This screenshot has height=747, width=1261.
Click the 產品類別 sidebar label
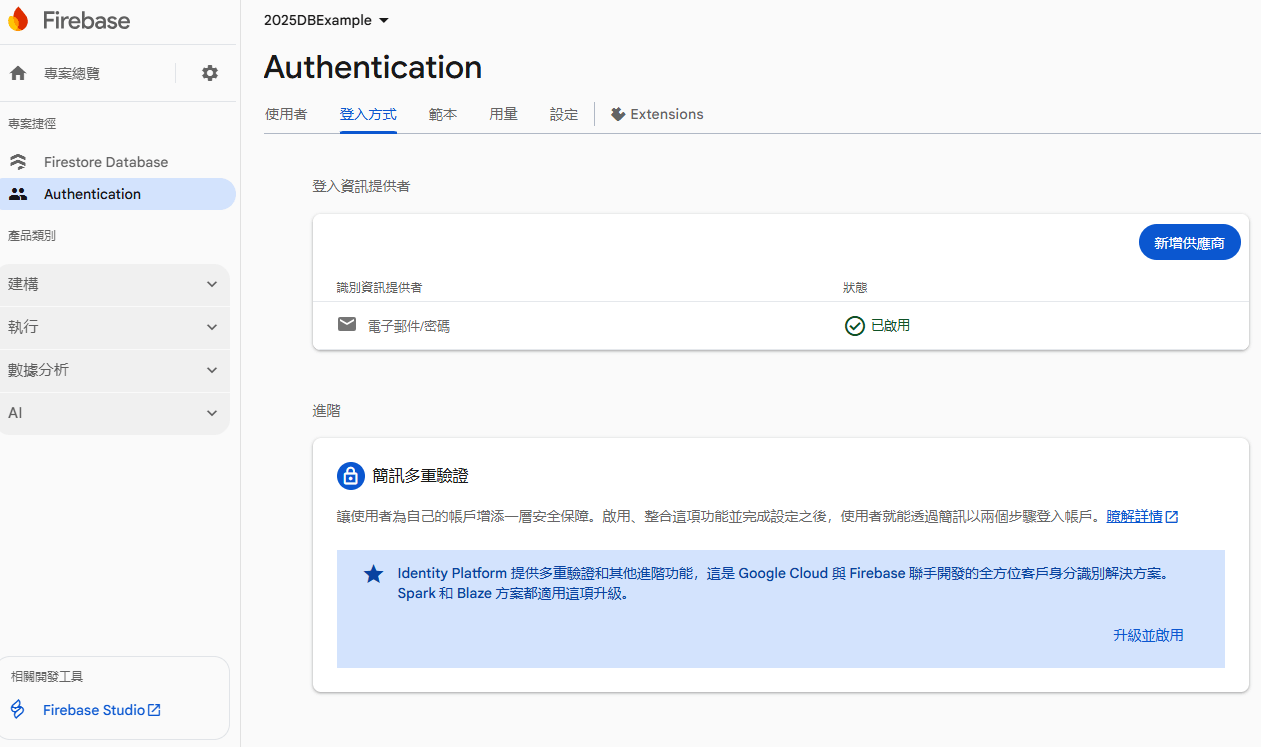[32, 236]
